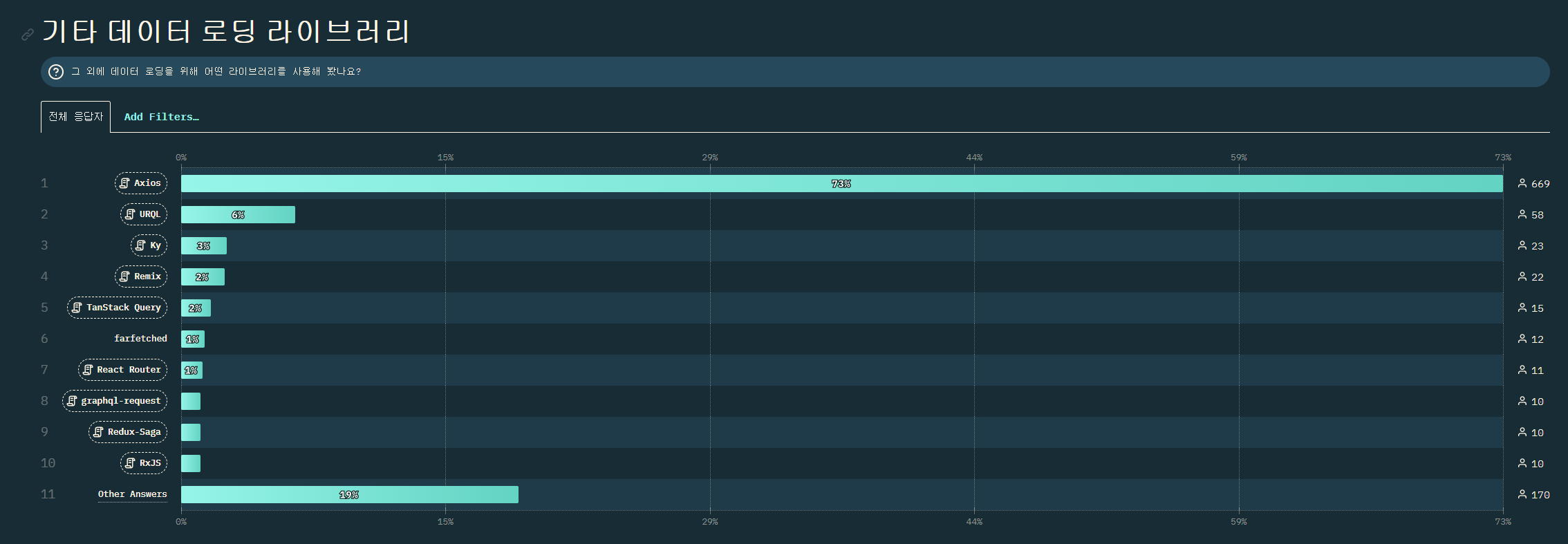This screenshot has width=1568, height=544.
Task: Expand the Other Answers entry
Action: pos(132,494)
